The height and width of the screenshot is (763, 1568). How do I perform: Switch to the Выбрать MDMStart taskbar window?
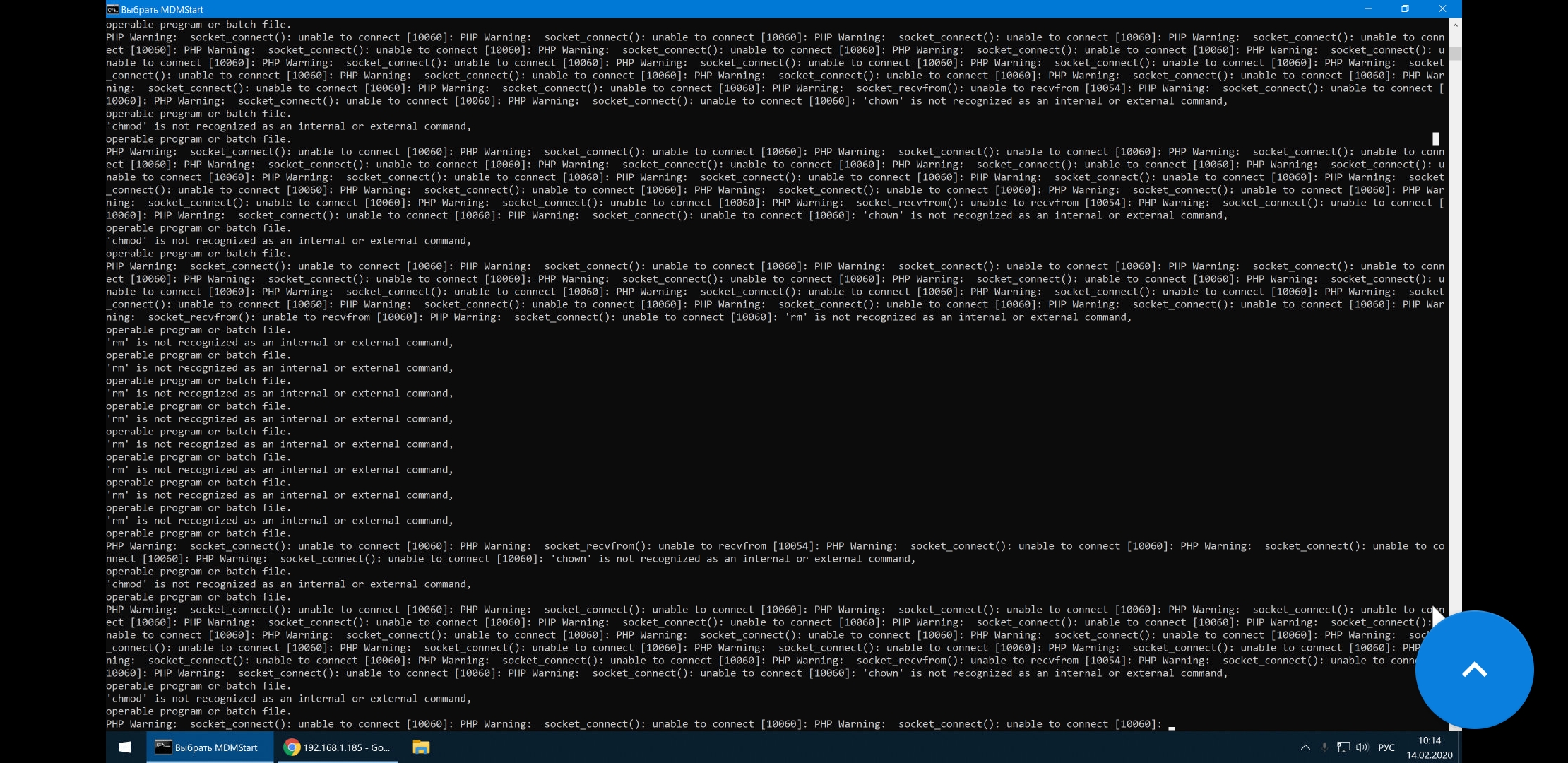point(208,747)
